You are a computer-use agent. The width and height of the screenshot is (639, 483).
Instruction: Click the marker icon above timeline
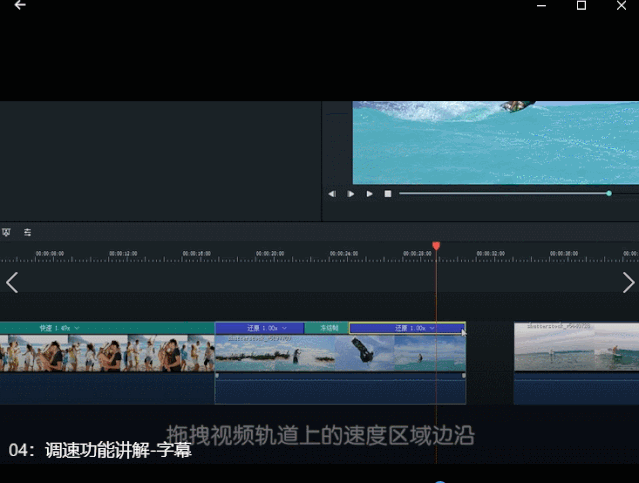pyautogui.click(x=6, y=232)
